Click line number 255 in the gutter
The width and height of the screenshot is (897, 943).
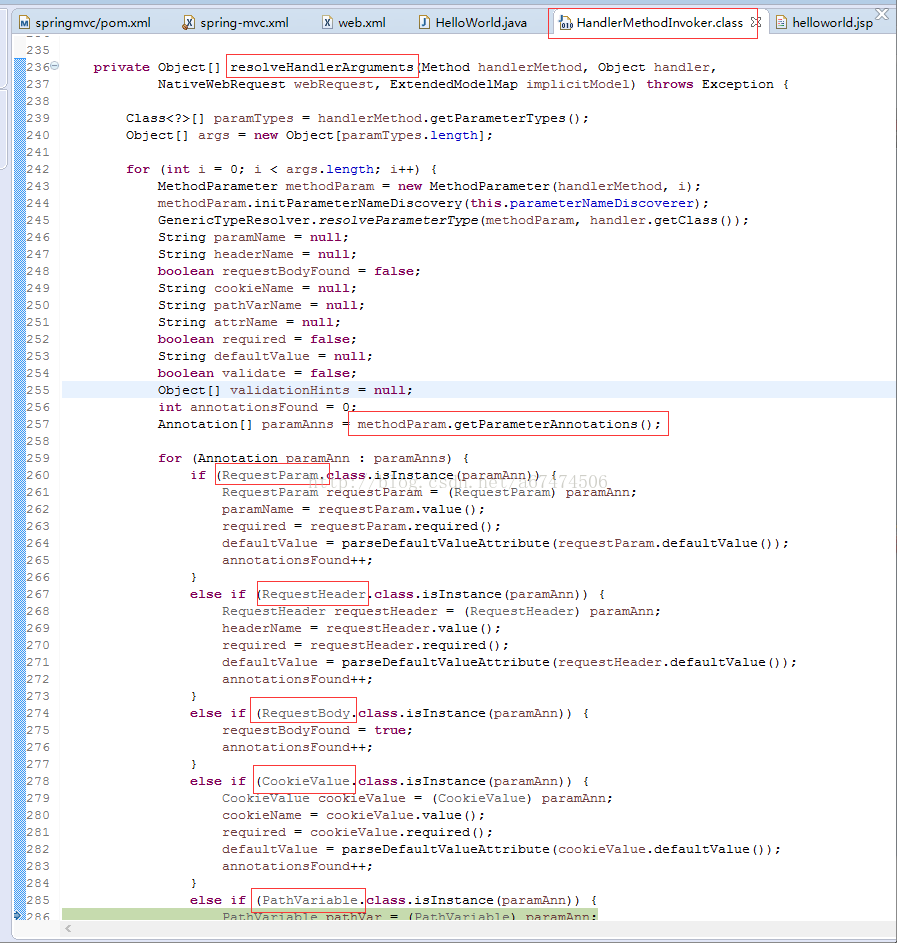tap(38, 390)
